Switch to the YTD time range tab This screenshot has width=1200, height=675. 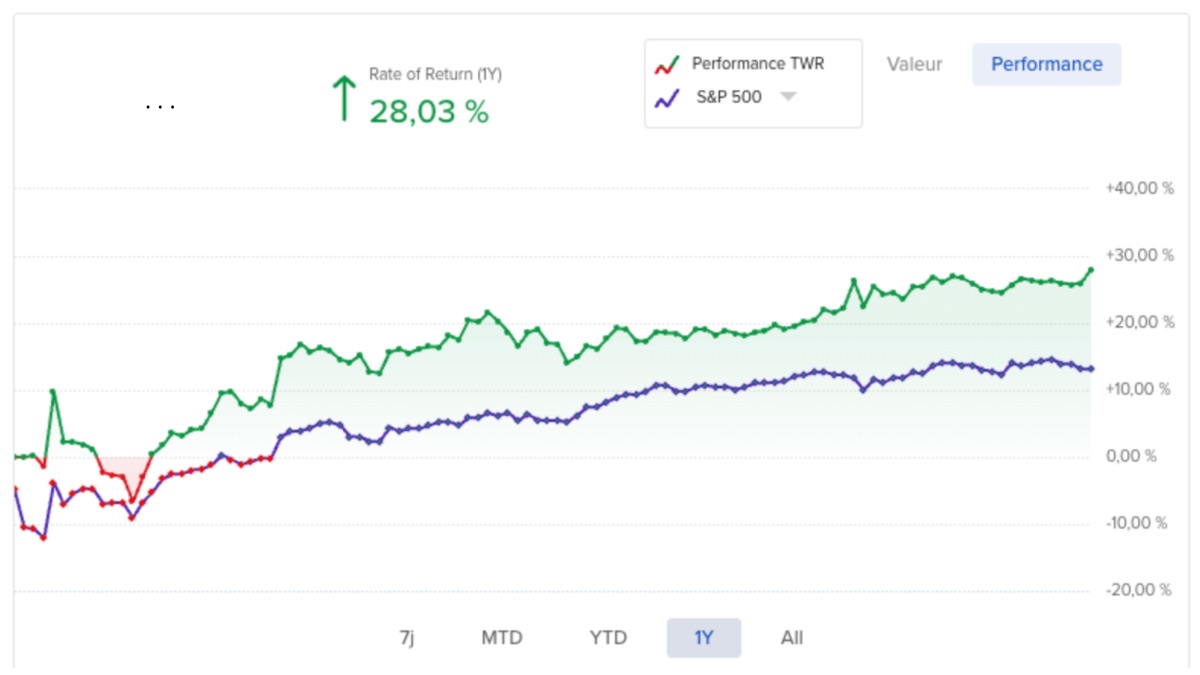tap(608, 637)
